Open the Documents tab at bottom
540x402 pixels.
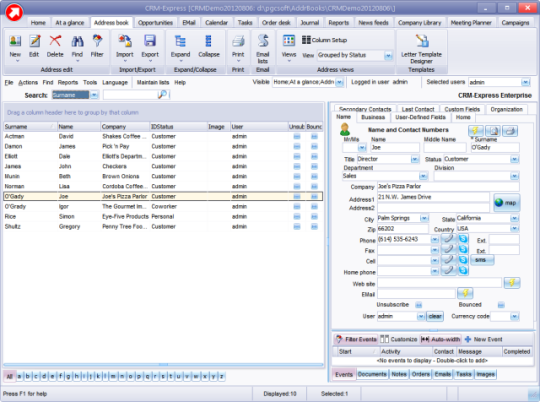point(372,374)
